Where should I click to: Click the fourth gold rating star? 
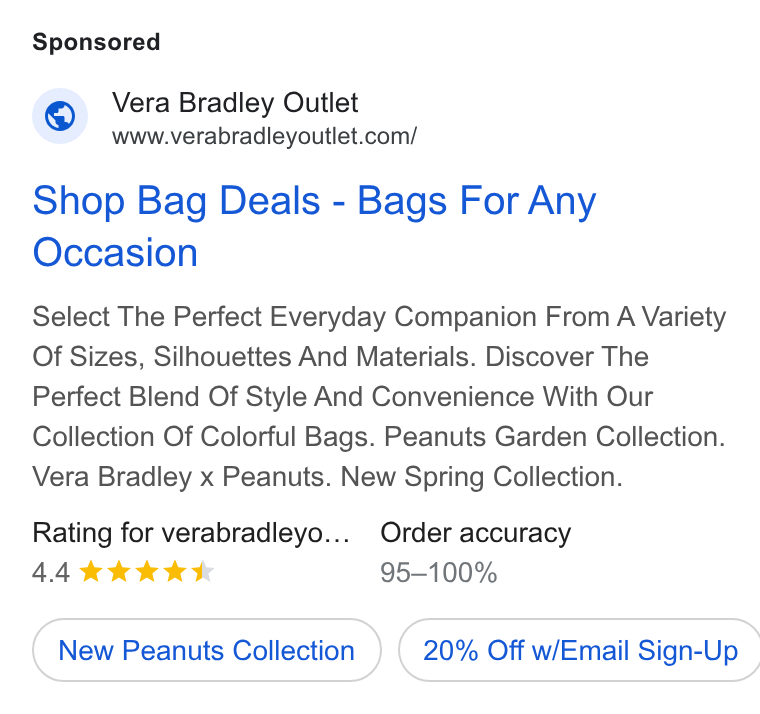[174, 571]
